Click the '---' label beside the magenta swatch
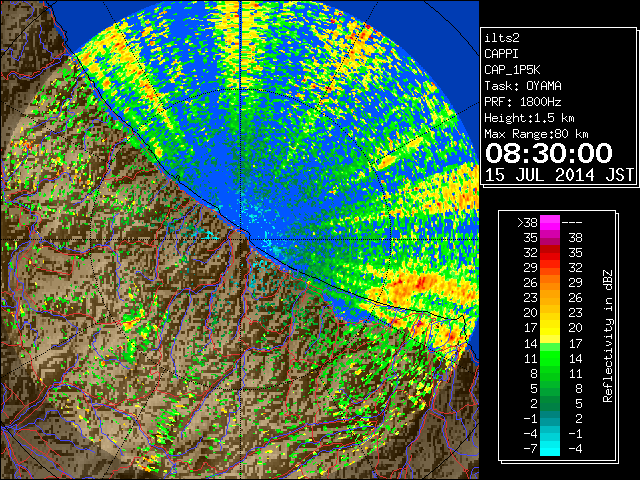This screenshot has height=480, width=640. [x=572, y=223]
